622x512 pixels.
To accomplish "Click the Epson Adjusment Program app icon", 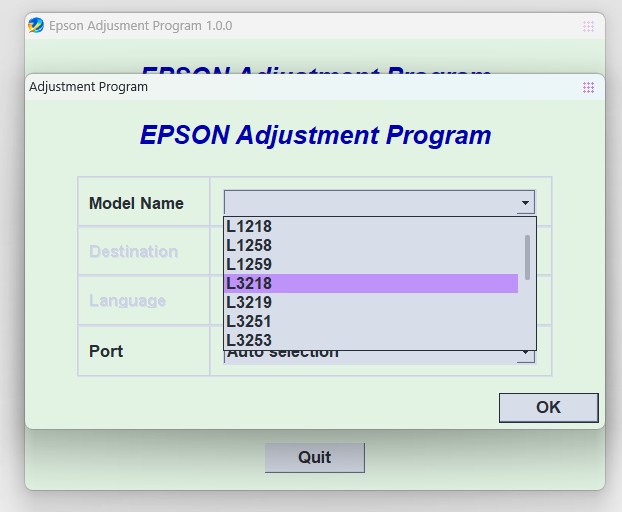I will click(36, 26).
